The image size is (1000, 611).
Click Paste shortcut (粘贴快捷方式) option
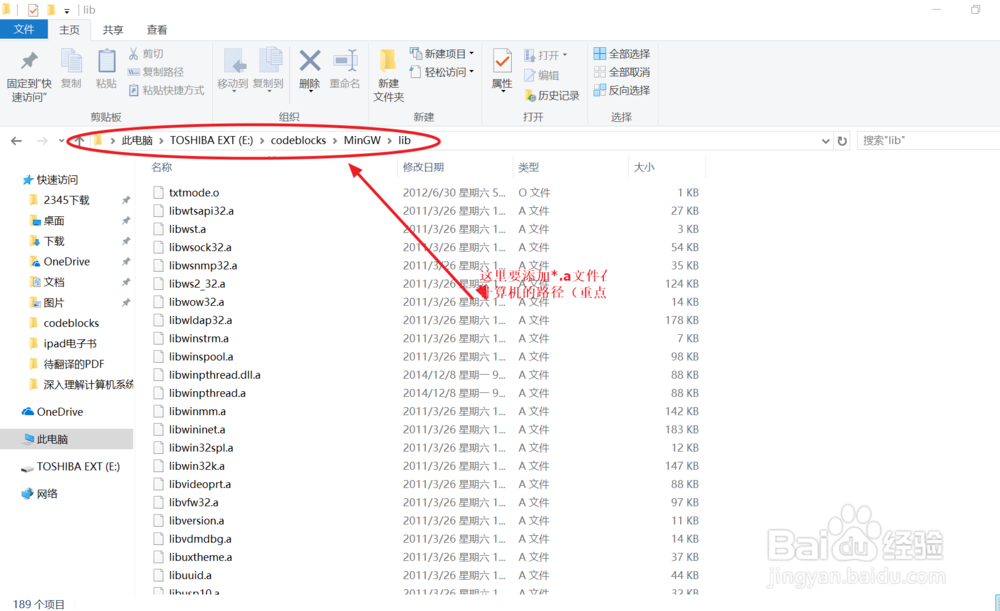point(166,91)
